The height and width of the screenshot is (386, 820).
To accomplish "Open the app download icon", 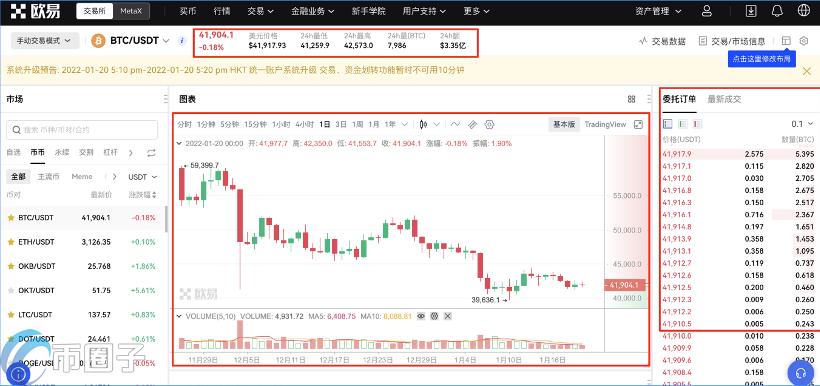I will coord(751,11).
